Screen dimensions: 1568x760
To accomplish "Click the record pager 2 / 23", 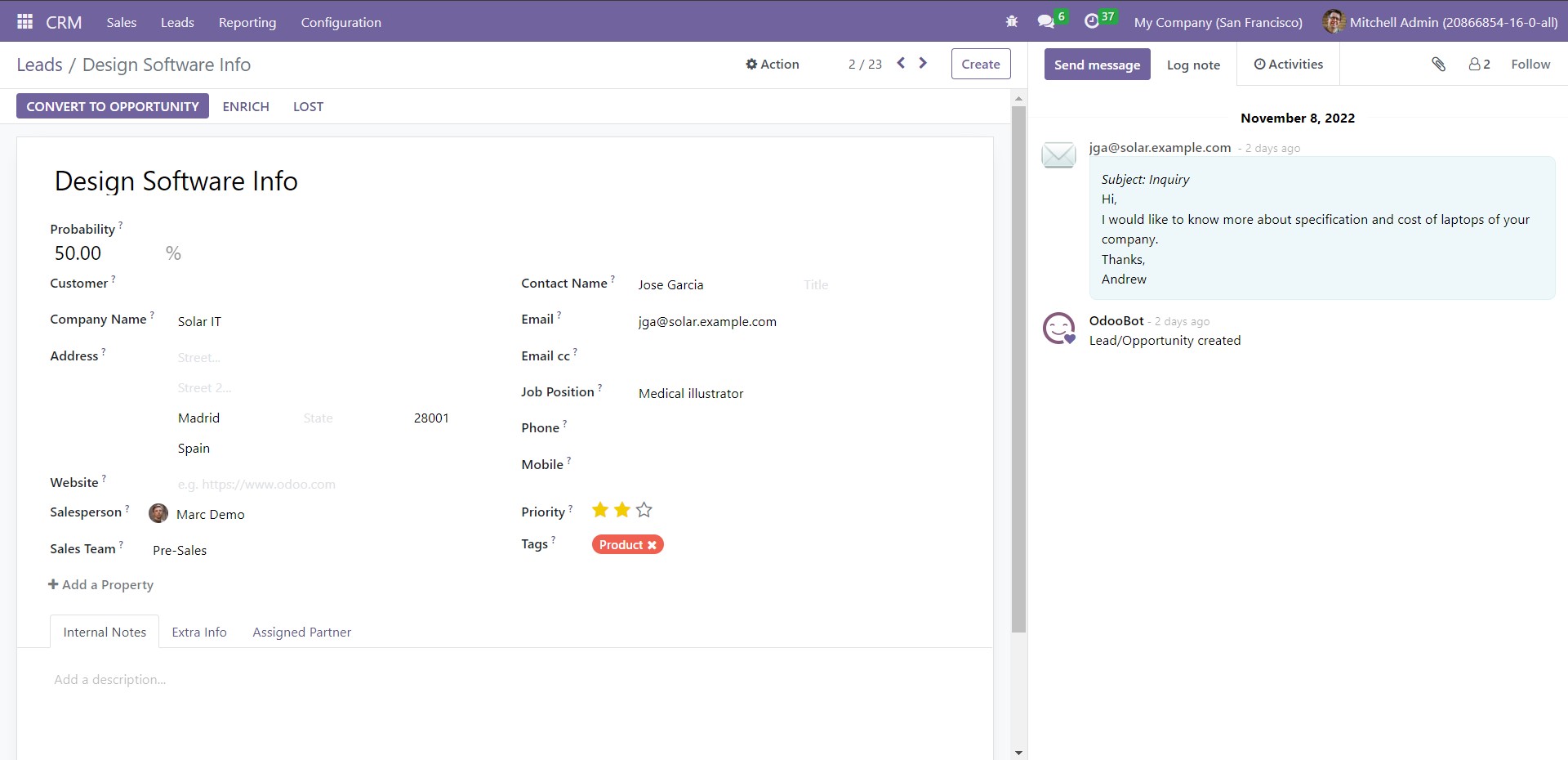I will click(865, 64).
